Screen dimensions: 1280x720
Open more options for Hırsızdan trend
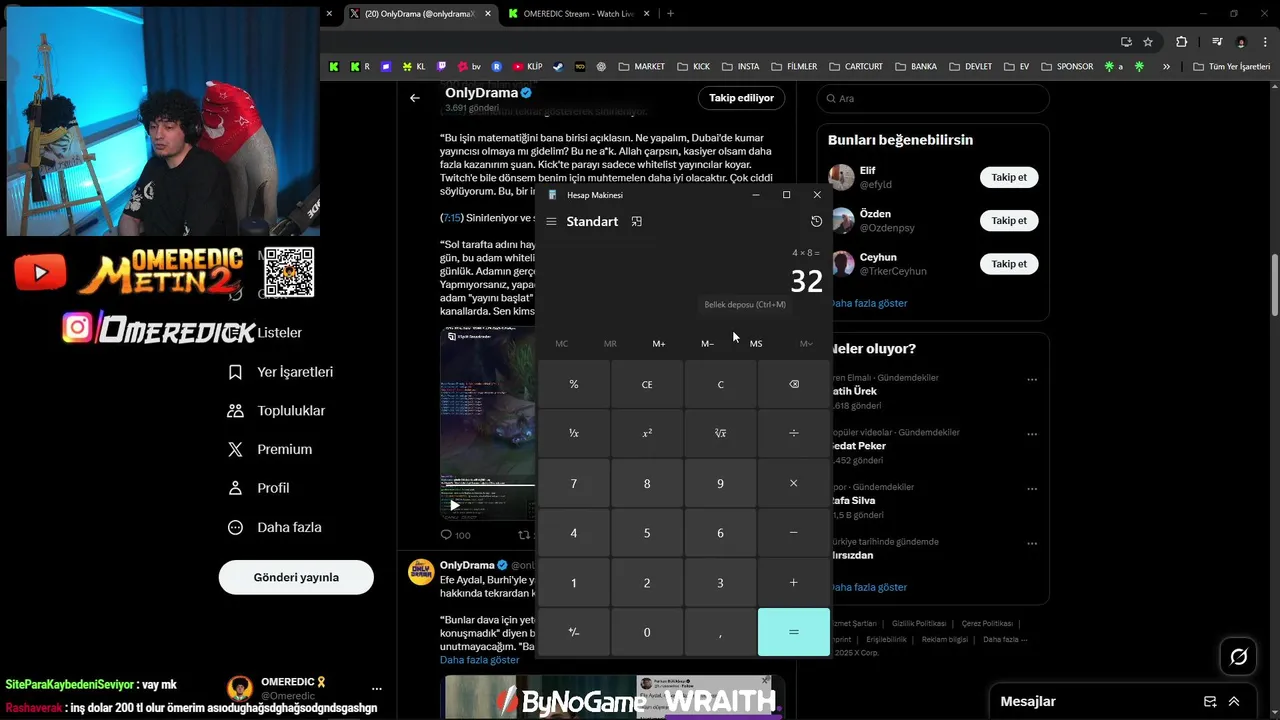1032,544
